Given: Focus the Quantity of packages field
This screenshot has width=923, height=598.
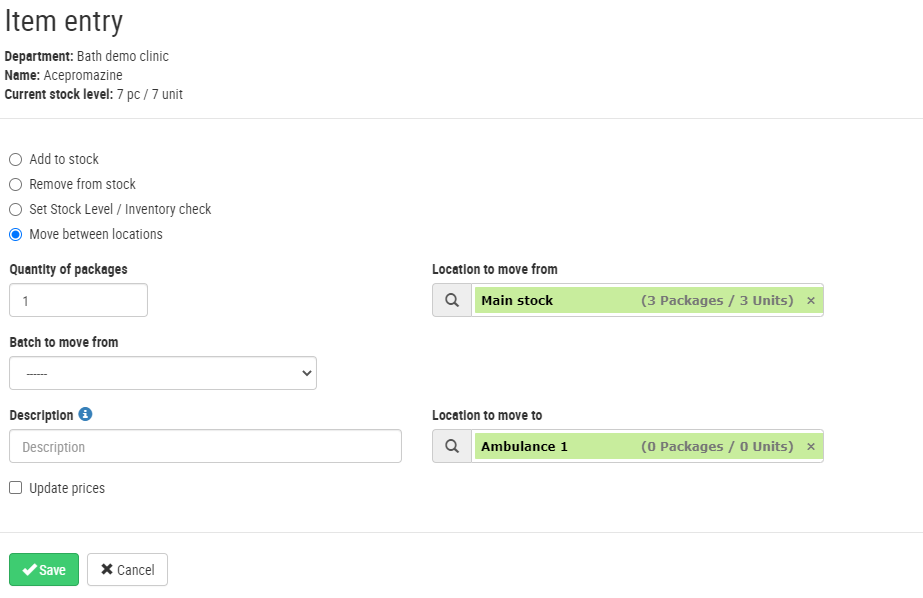Looking at the screenshot, I should (x=78, y=300).
